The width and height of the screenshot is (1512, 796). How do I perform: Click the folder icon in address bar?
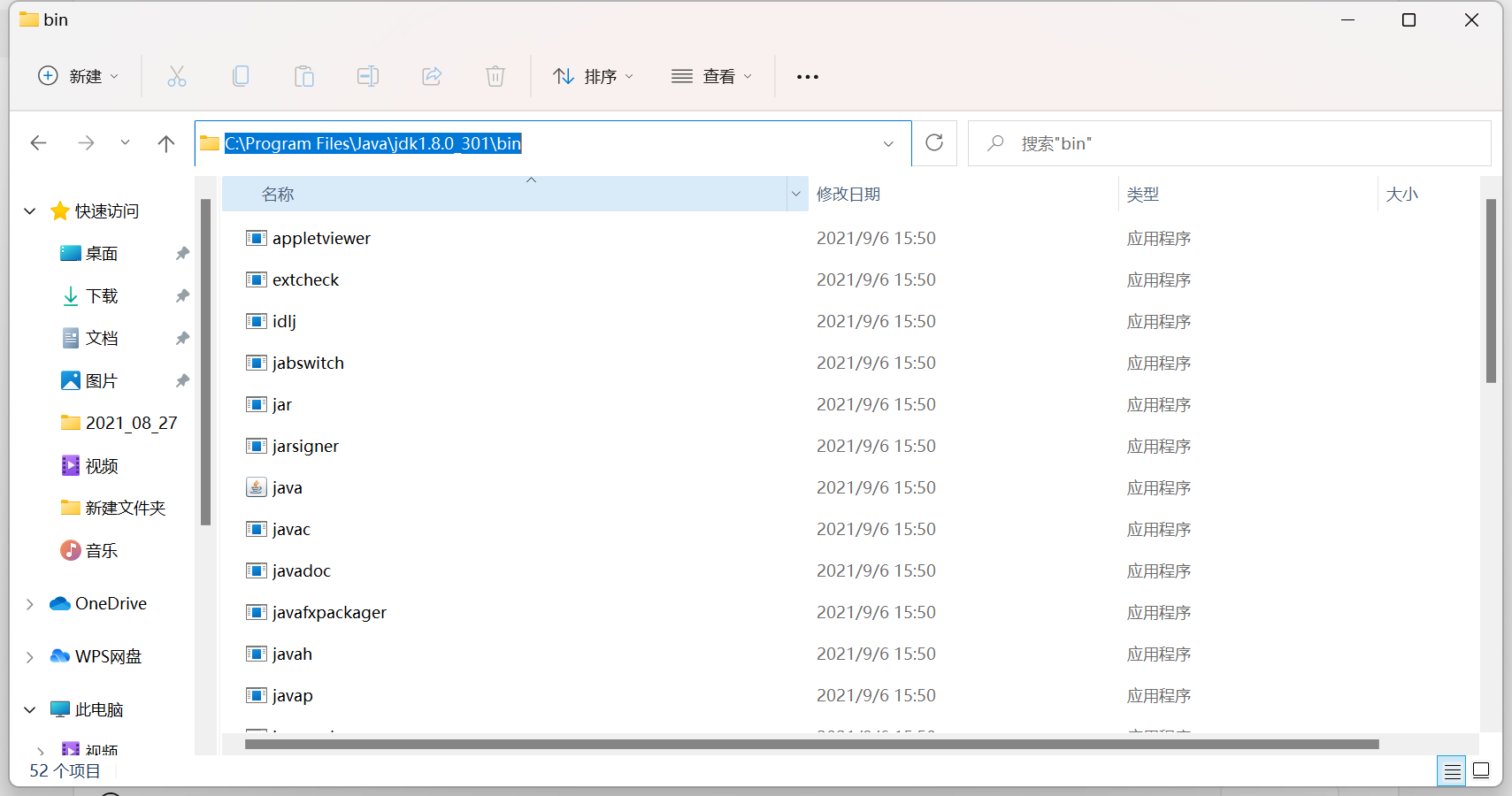210,143
